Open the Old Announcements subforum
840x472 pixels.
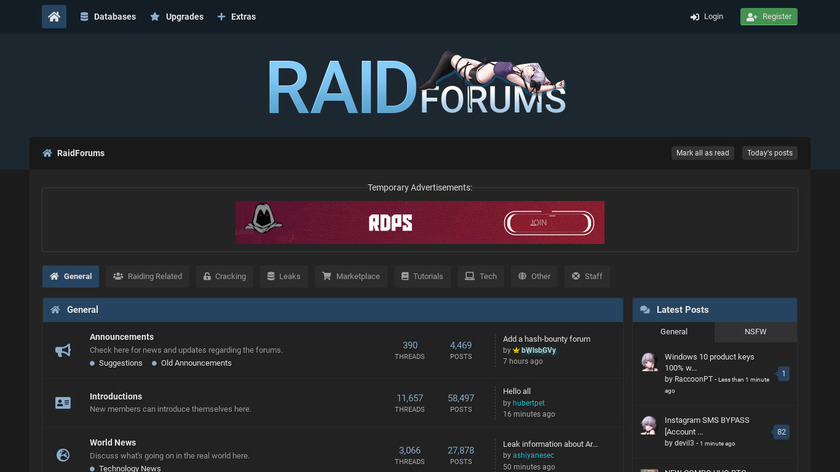[x=196, y=363]
